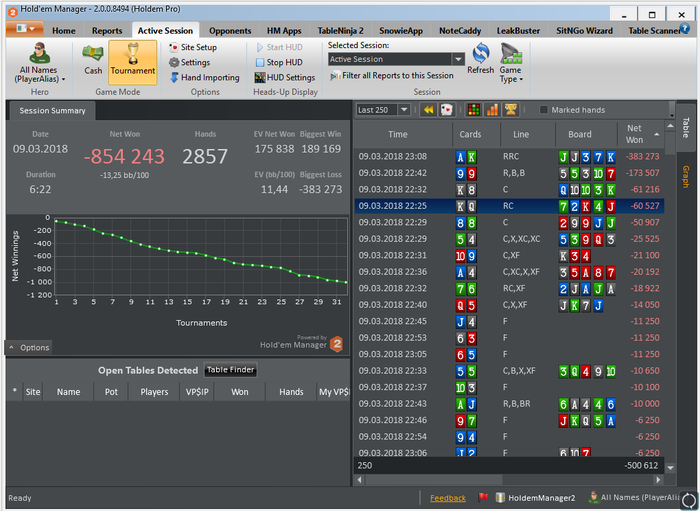Click the horizontal scroll right arrow
Screen dimensions: 700x511
click(658, 480)
